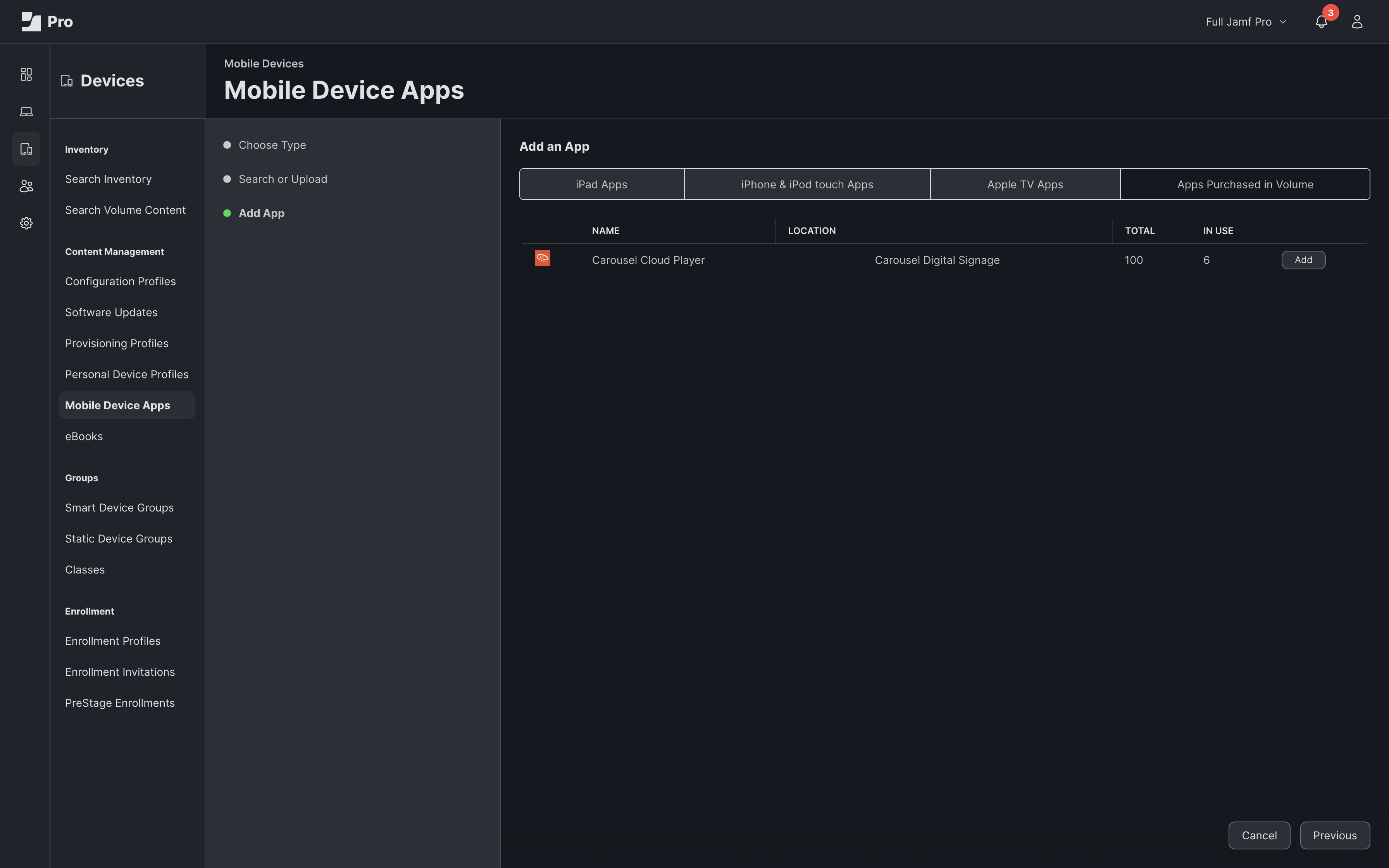1389x868 pixels.
Task: Open the Dashboard icon in left rail
Action: point(26,75)
